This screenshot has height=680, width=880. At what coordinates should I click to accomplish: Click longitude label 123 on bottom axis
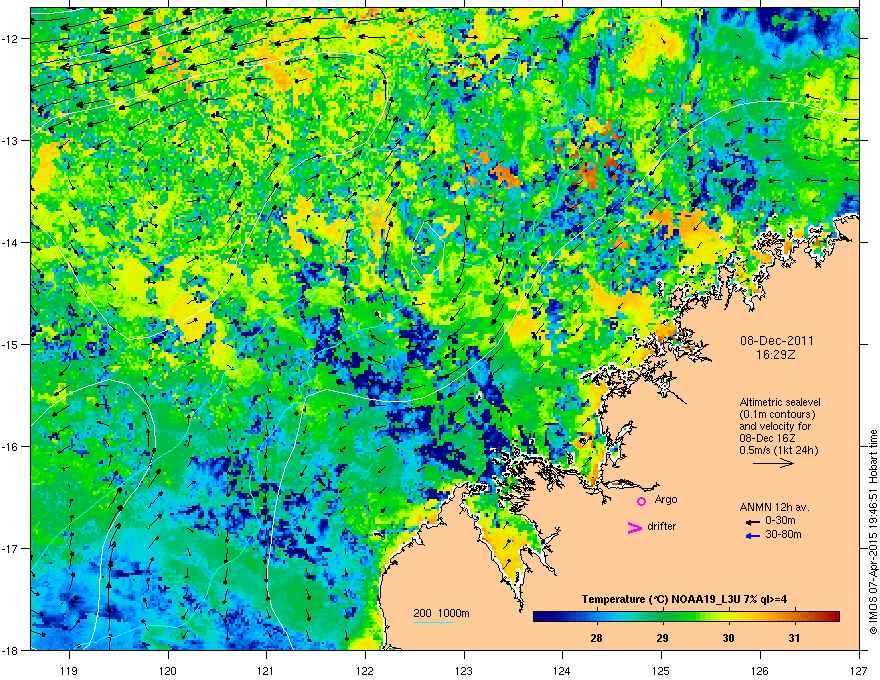[x=464, y=670]
